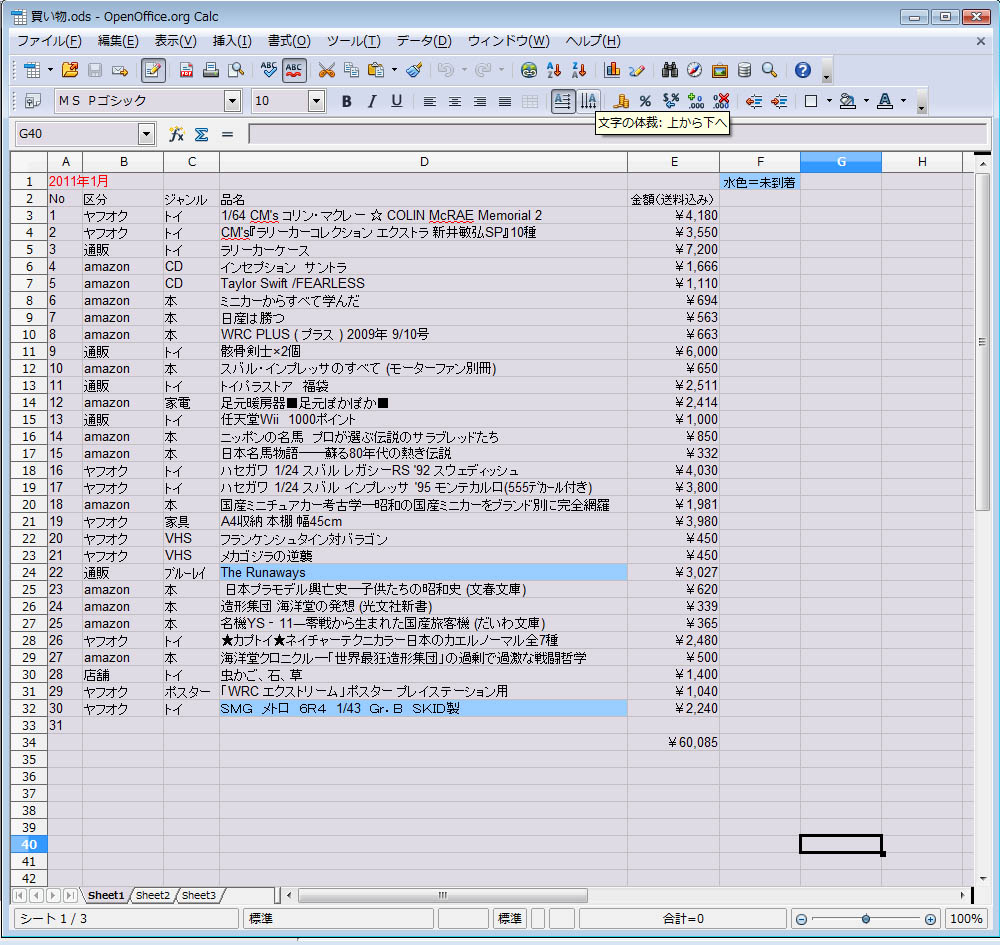Expand the paste options arrow
The image size is (1000, 945).
[394, 70]
